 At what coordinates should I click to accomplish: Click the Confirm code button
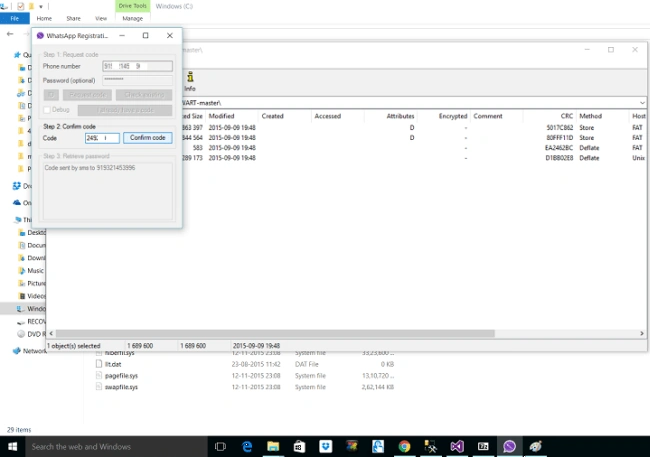click(x=148, y=138)
